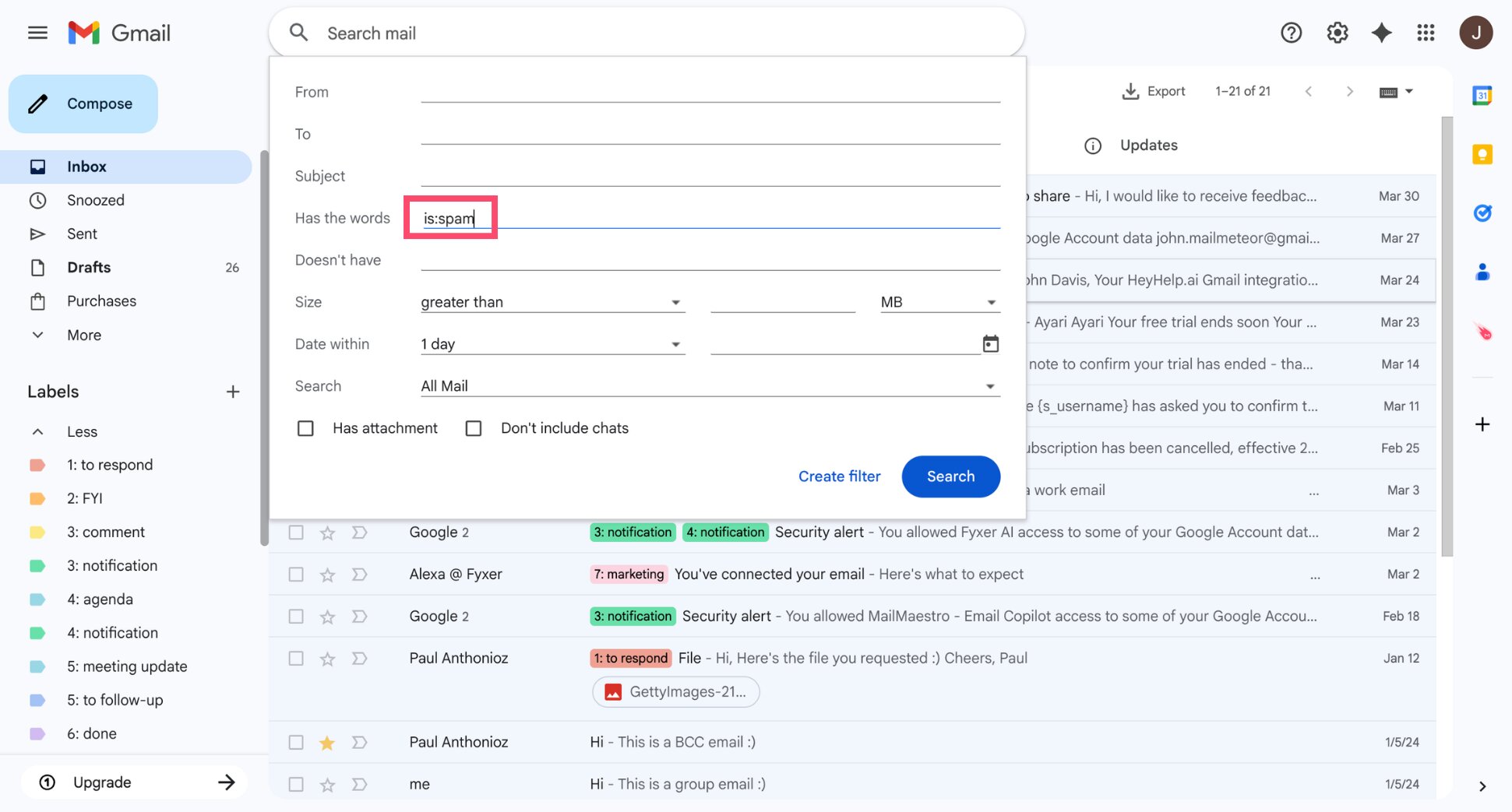Image resolution: width=1512 pixels, height=812 pixels.
Task: Go to older emails arrow
Action: 1349,92
